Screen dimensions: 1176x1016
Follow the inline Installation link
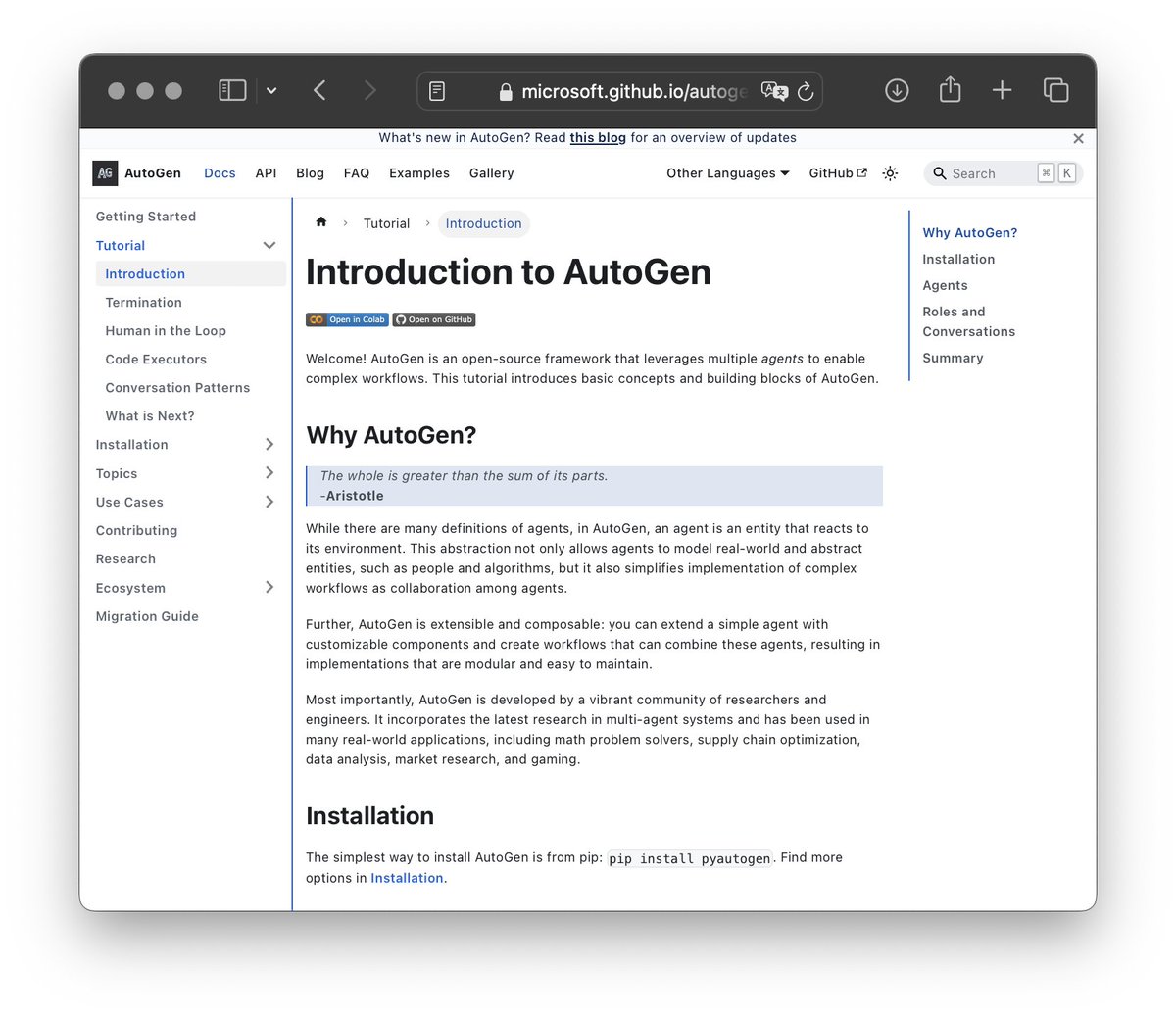[x=407, y=878]
